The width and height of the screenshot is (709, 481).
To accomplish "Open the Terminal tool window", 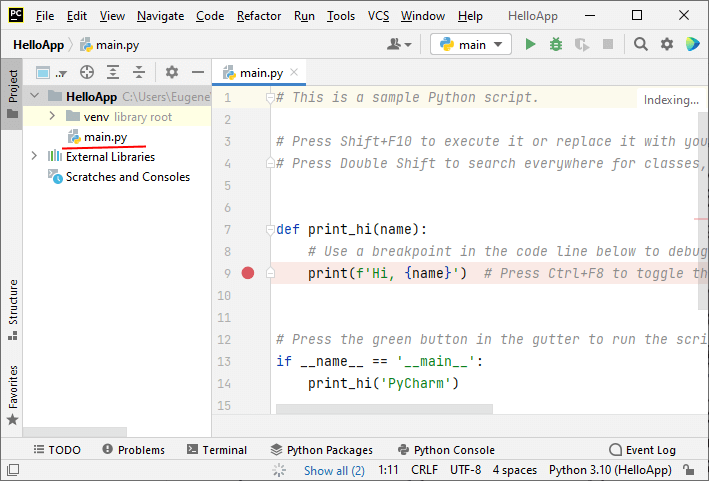I will tap(216, 450).
